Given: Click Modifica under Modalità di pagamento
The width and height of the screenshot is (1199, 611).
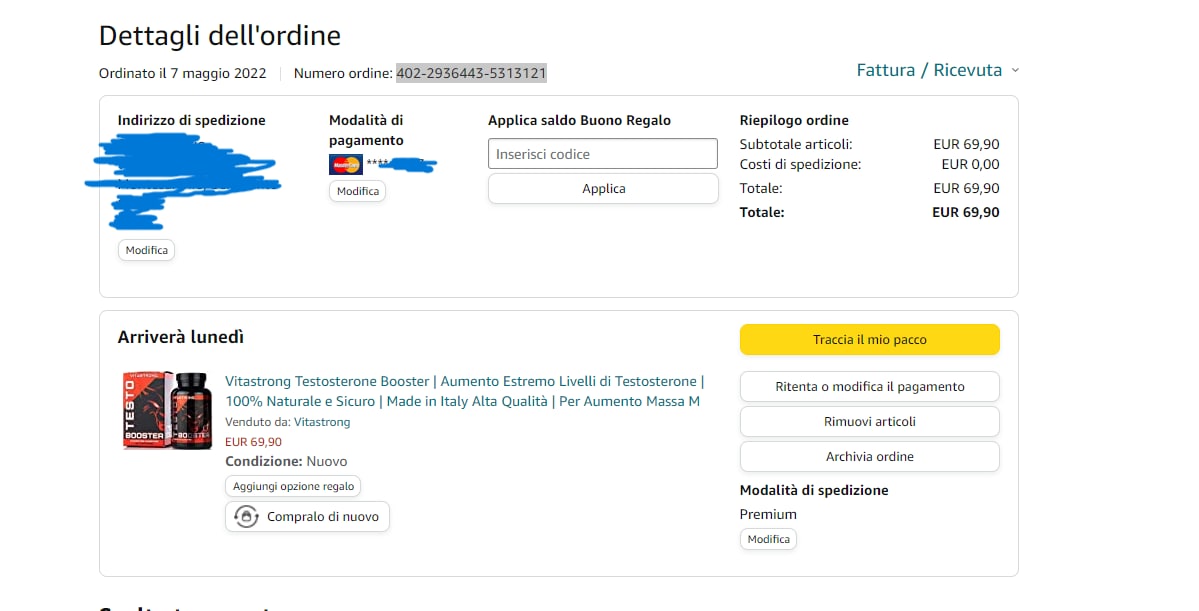Looking at the screenshot, I should (357, 191).
